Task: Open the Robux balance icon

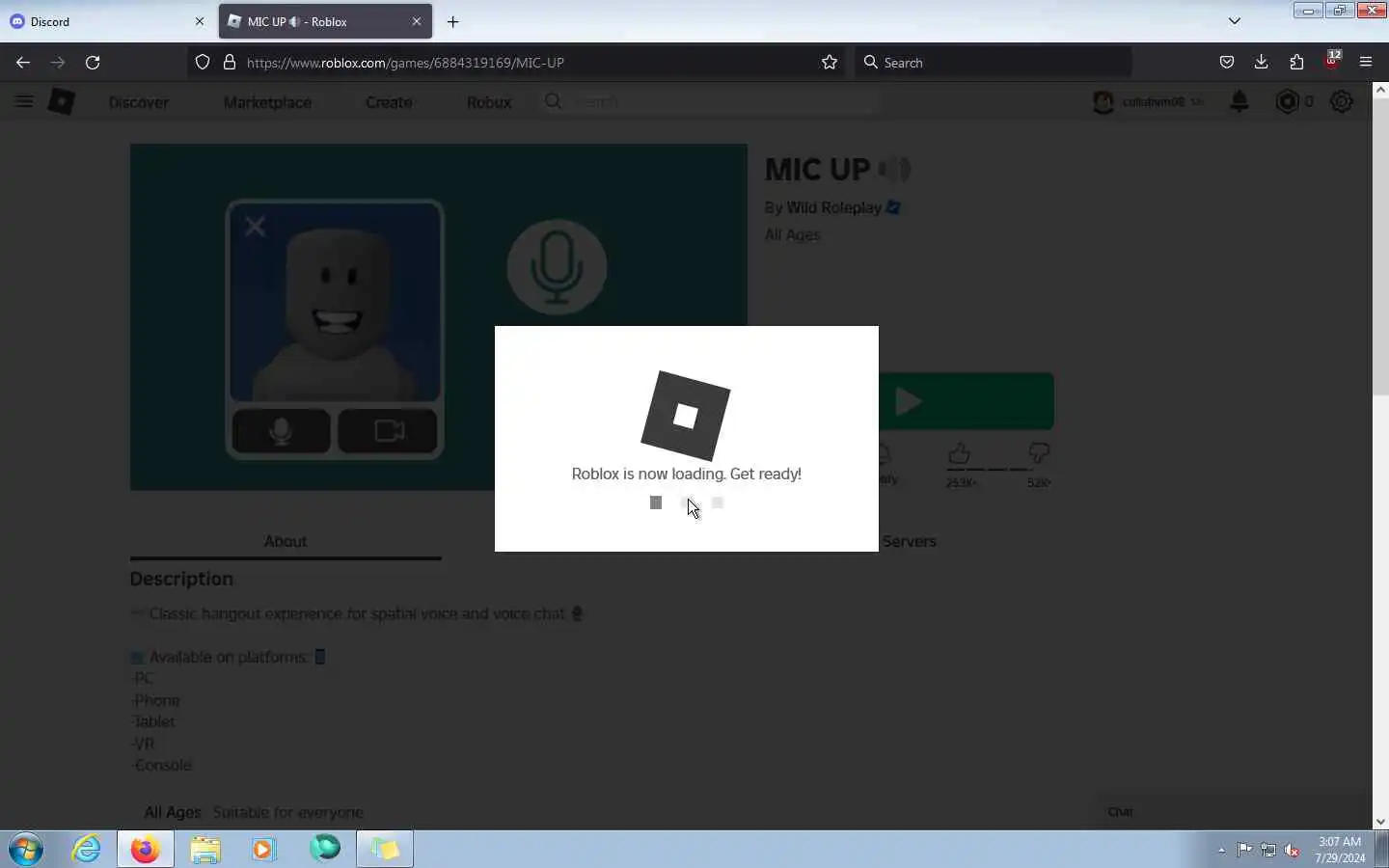Action: (1288, 101)
